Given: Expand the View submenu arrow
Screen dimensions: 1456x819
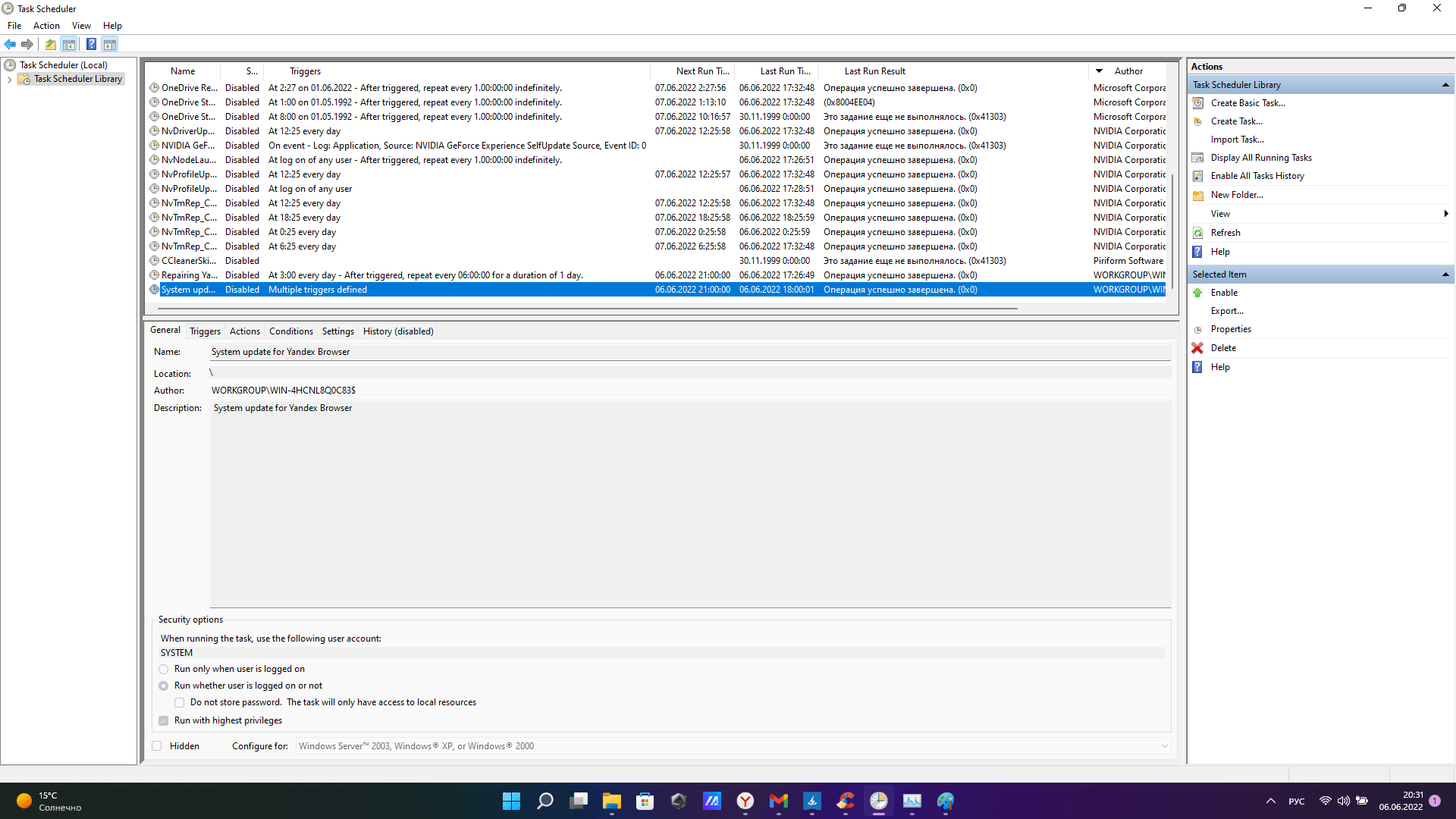Looking at the screenshot, I should pos(1446,214).
